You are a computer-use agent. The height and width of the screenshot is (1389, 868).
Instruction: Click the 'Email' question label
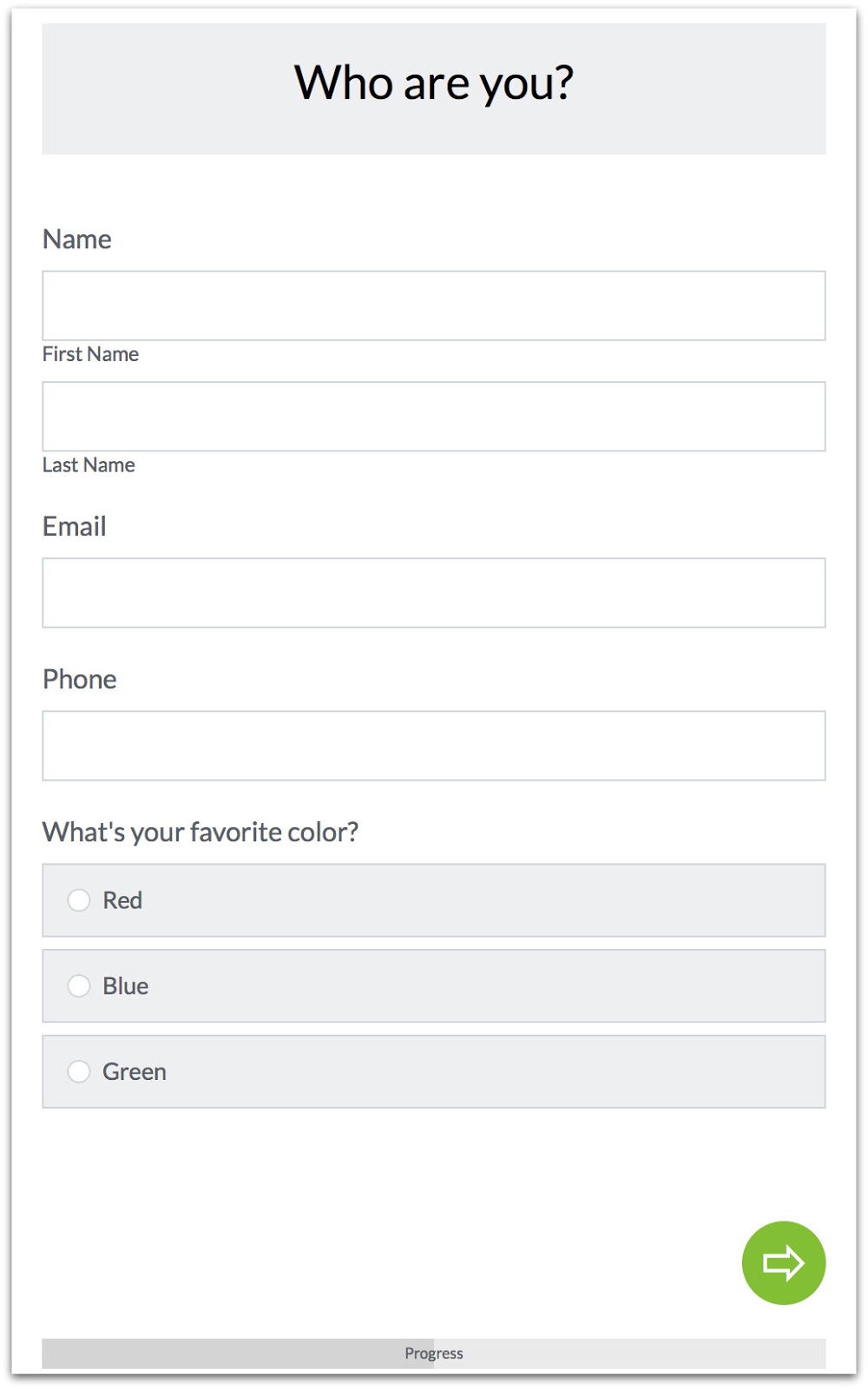tap(74, 526)
